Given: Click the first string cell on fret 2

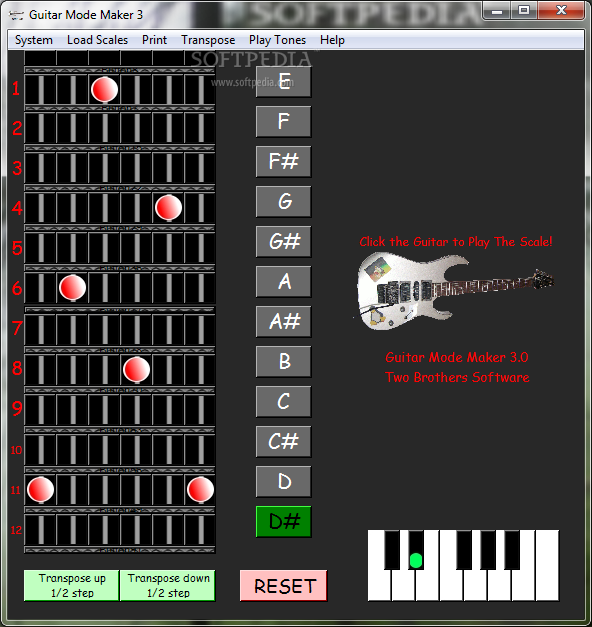Looking at the screenshot, I should [40, 128].
